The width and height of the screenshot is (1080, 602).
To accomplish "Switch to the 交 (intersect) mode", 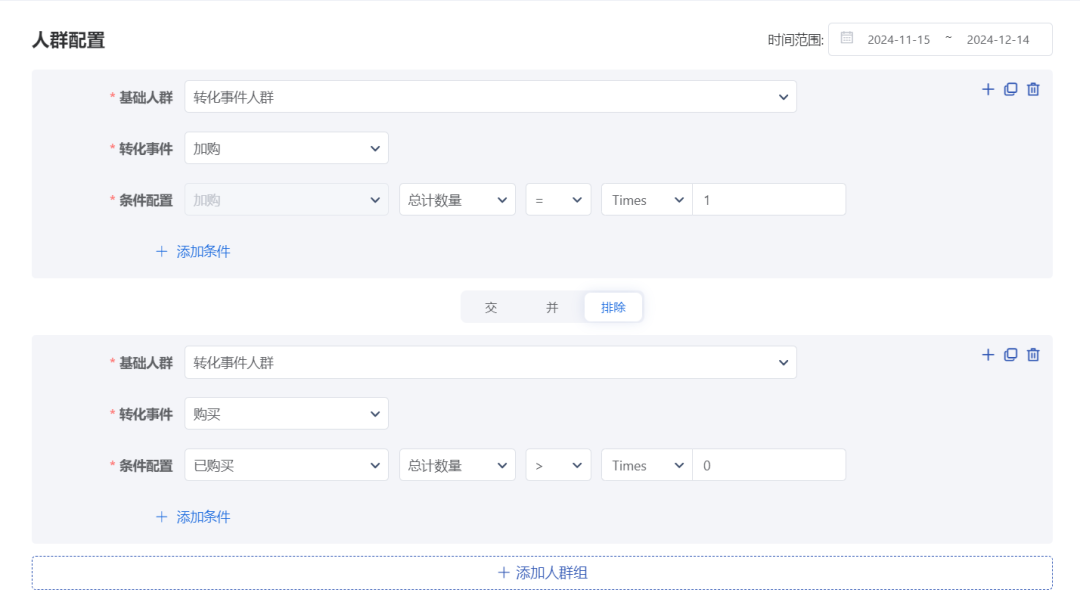I will pyautogui.click(x=491, y=307).
